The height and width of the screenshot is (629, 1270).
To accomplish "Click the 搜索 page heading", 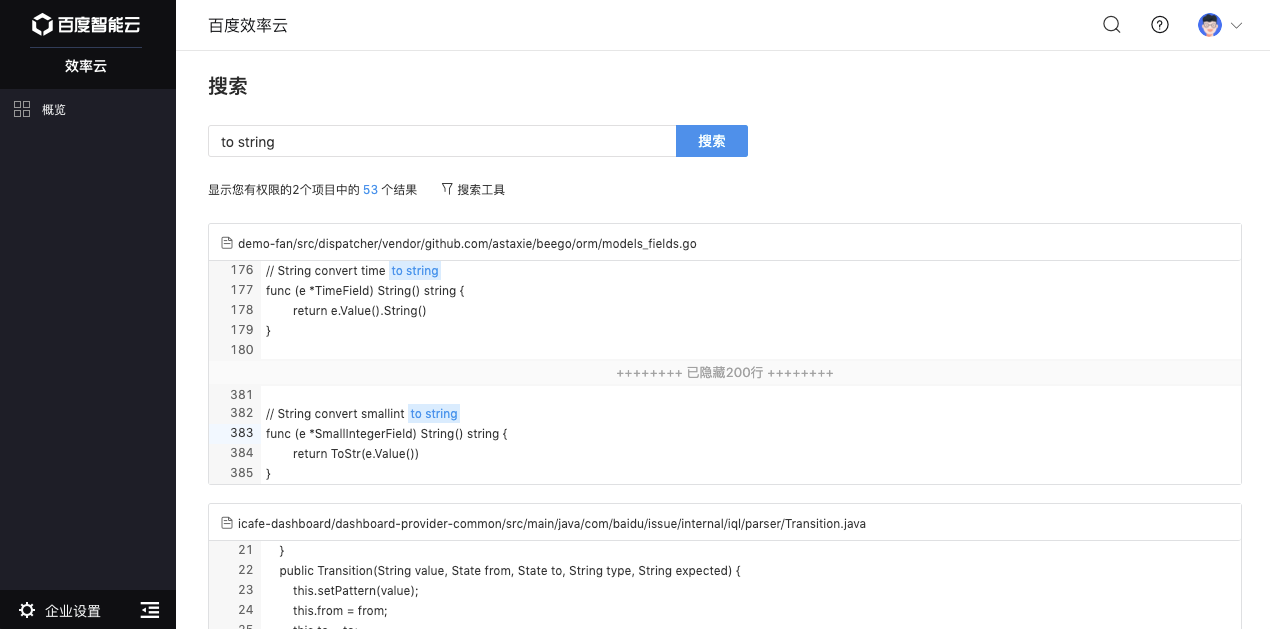I will [228, 87].
